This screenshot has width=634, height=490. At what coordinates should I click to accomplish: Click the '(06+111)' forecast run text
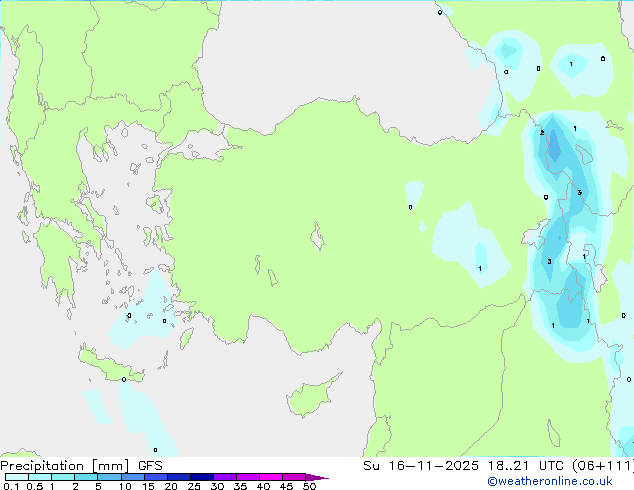(603, 466)
